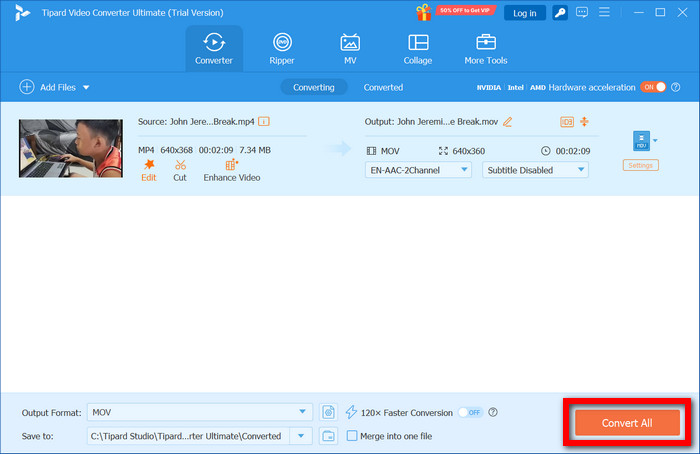The width and height of the screenshot is (700, 454).
Task: Switch to the Converted tab
Action: point(383,87)
